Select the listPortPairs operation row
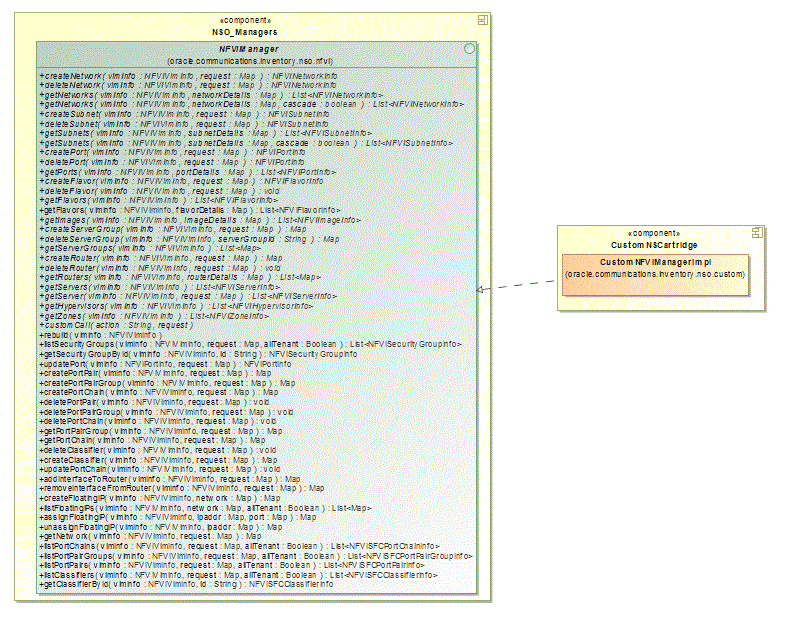This screenshot has width=792, height=618. [x=232, y=565]
